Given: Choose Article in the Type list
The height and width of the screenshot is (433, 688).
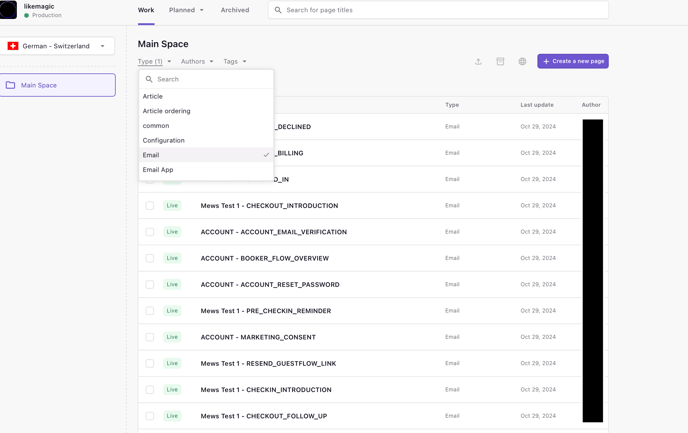Looking at the screenshot, I should pyautogui.click(x=153, y=97).
